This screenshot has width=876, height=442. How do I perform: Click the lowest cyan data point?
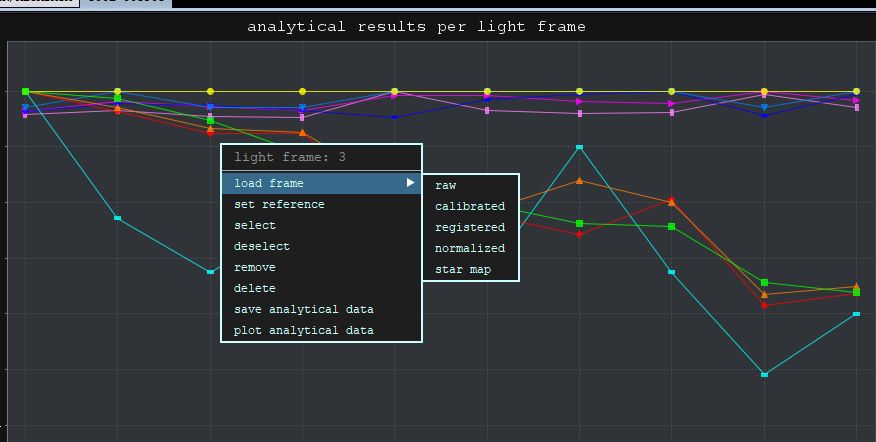pyautogui.click(x=764, y=374)
